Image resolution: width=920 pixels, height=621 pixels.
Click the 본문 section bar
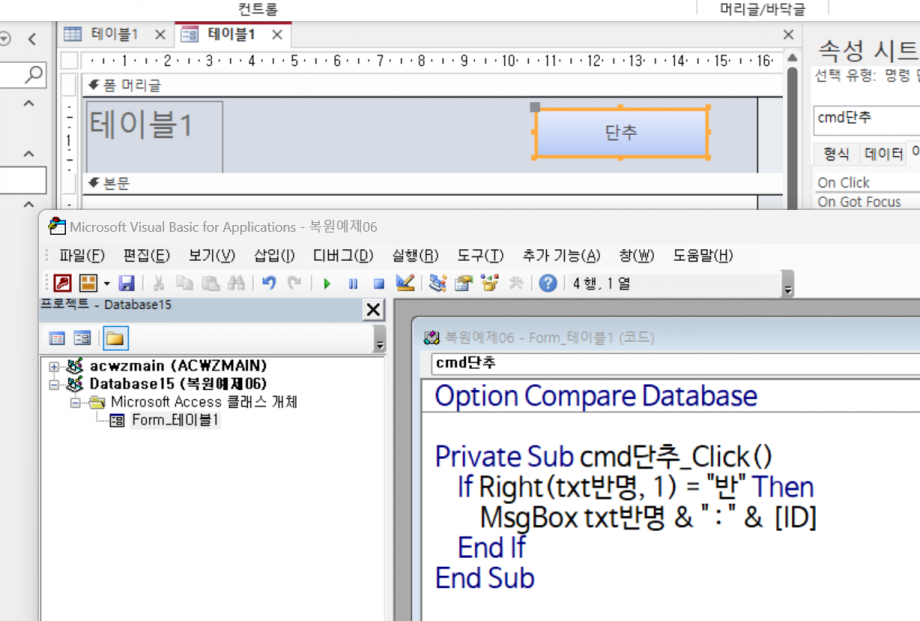[433, 184]
